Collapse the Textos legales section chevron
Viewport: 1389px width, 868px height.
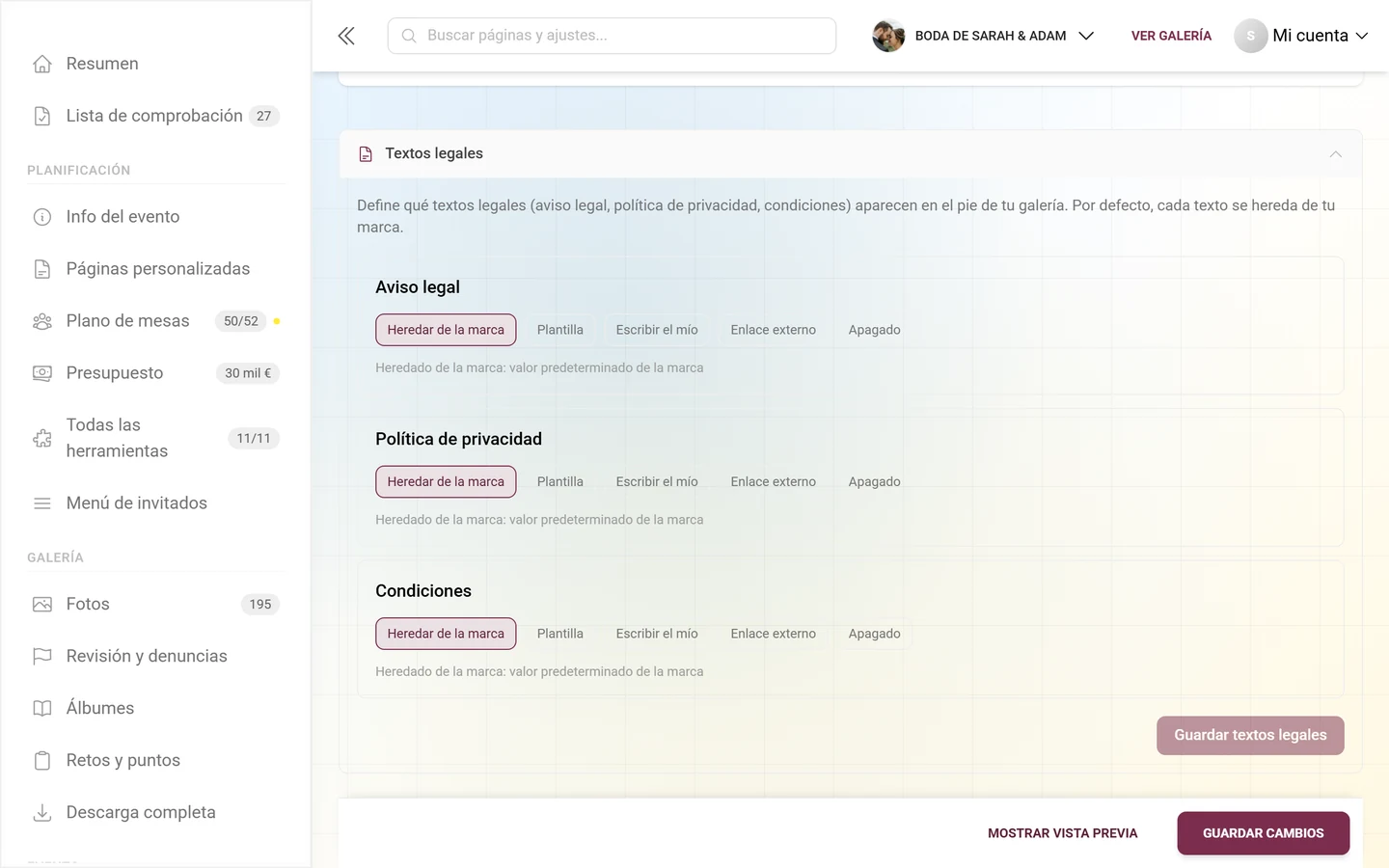[1336, 154]
